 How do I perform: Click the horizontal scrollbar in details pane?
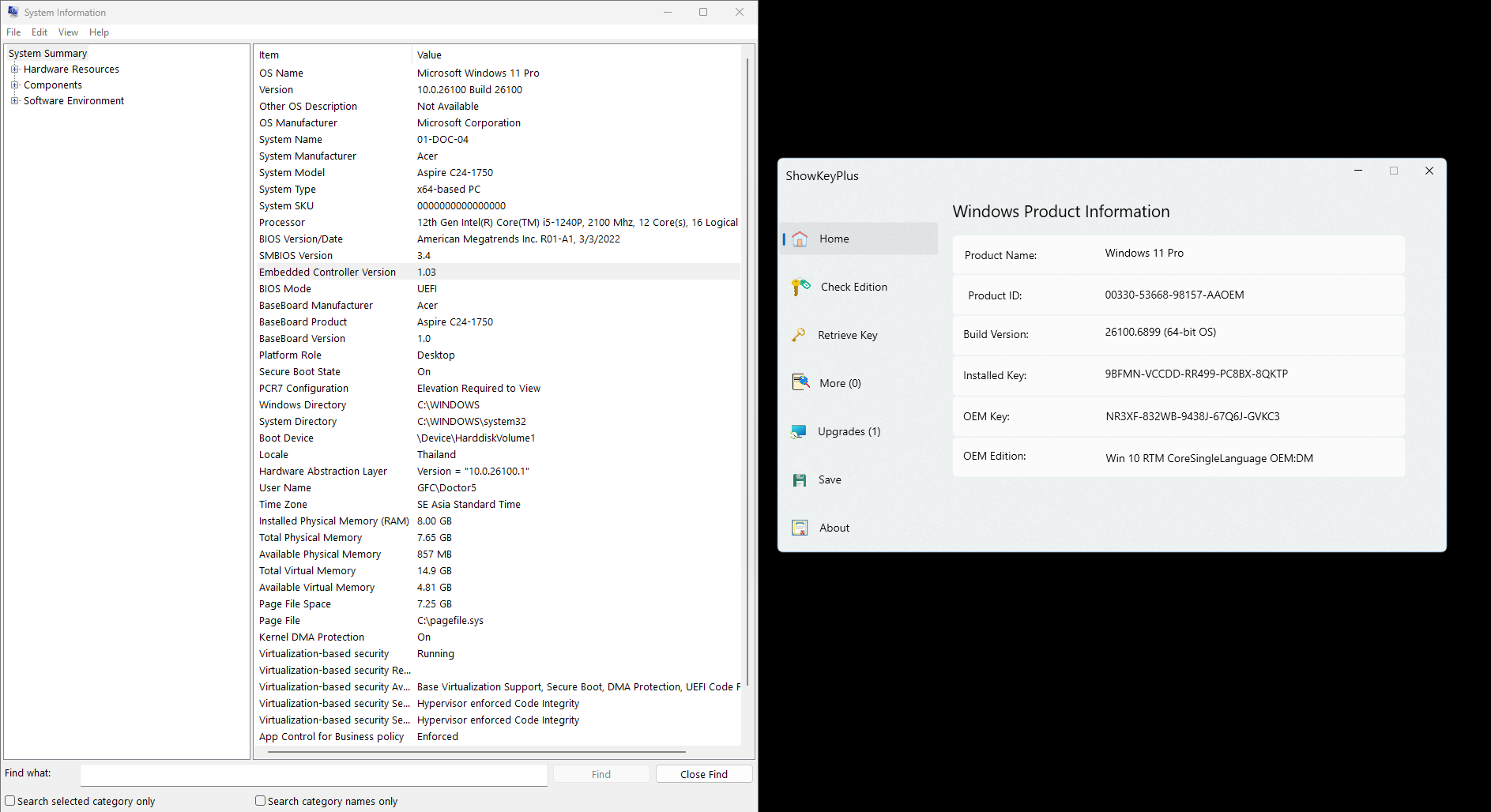point(476,752)
